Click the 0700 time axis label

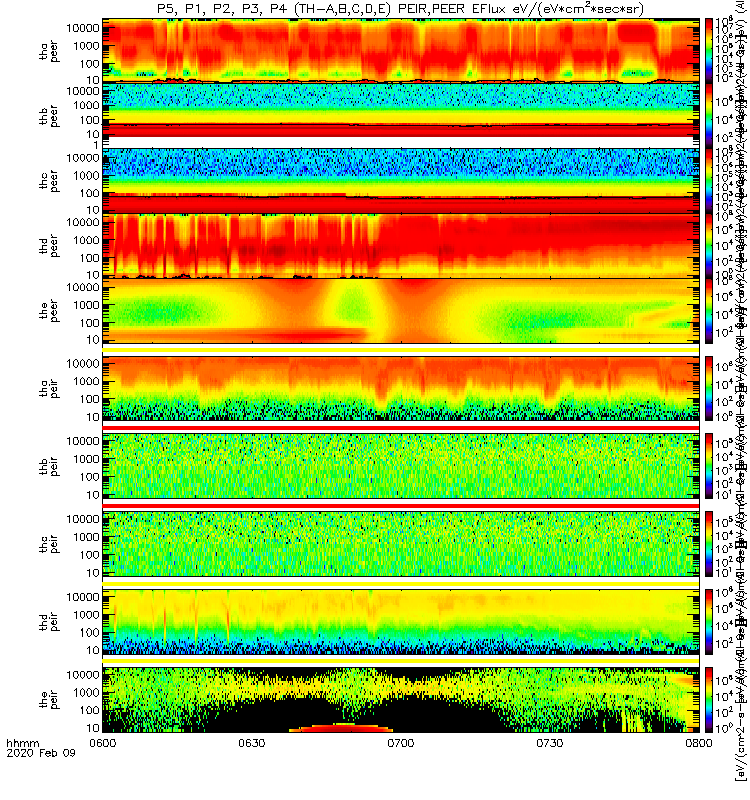pyautogui.click(x=401, y=743)
